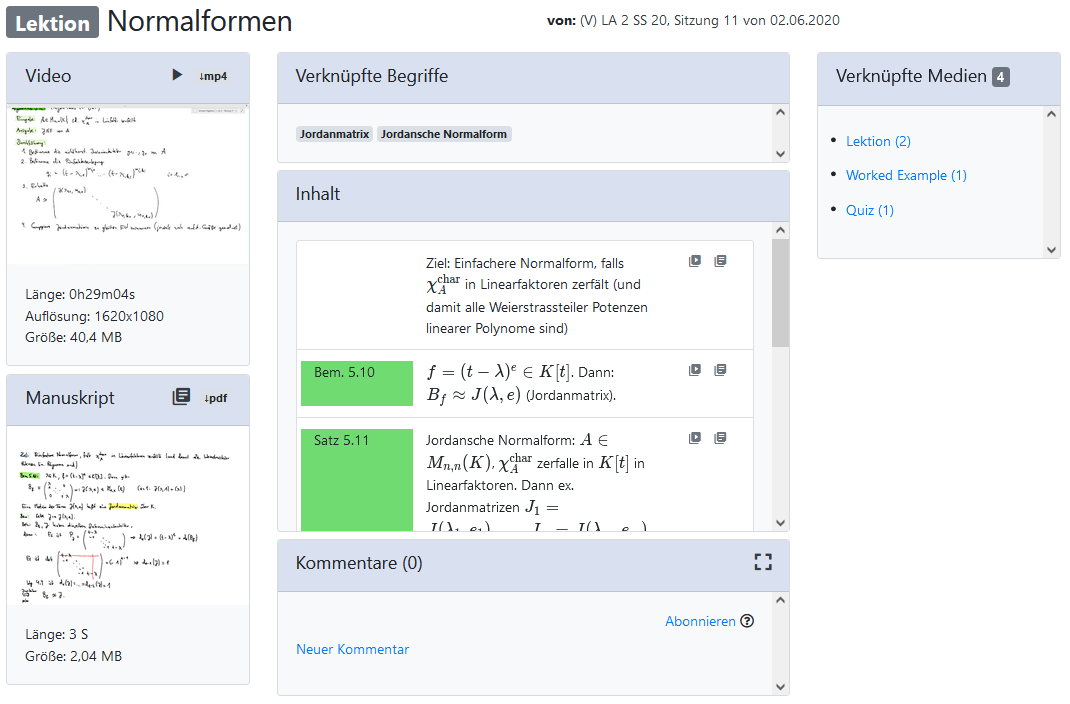
Task: Open linked Lektion (2) media
Action: [878, 141]
